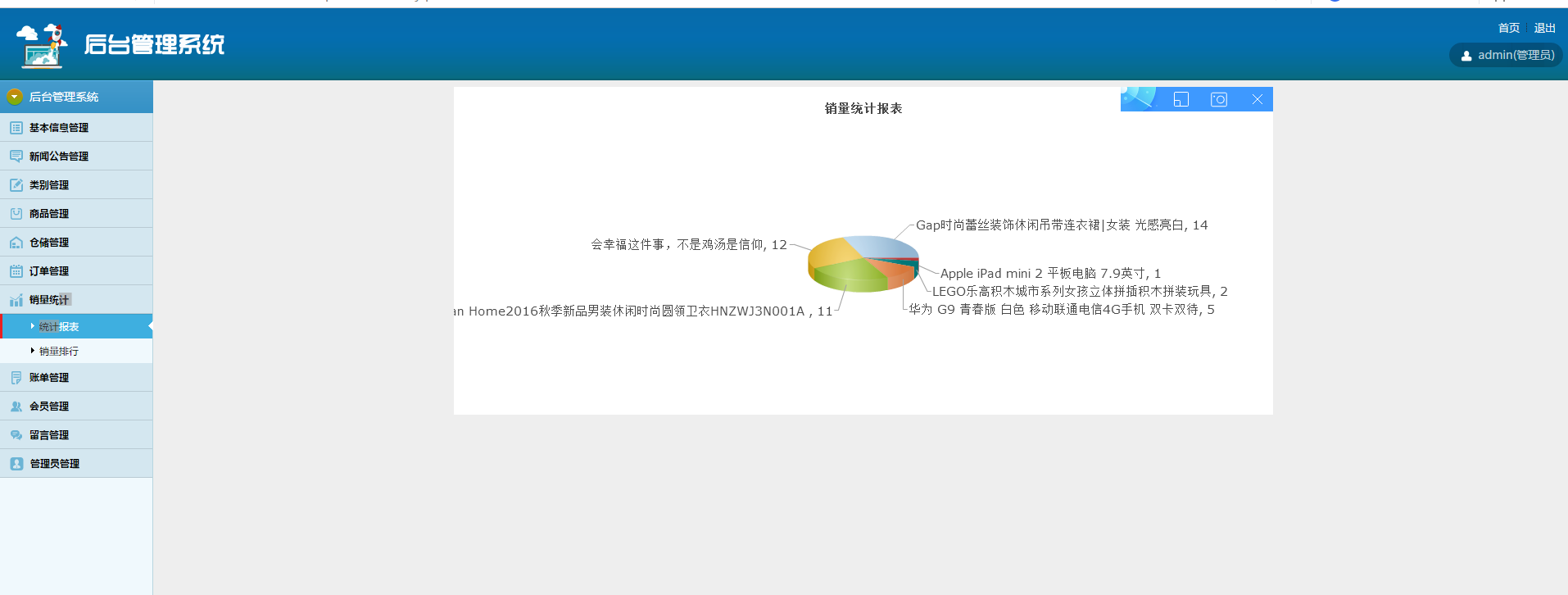Click the 类别管理 edit icon
The height and width of the screenshot is (595, 1568).
16,185
